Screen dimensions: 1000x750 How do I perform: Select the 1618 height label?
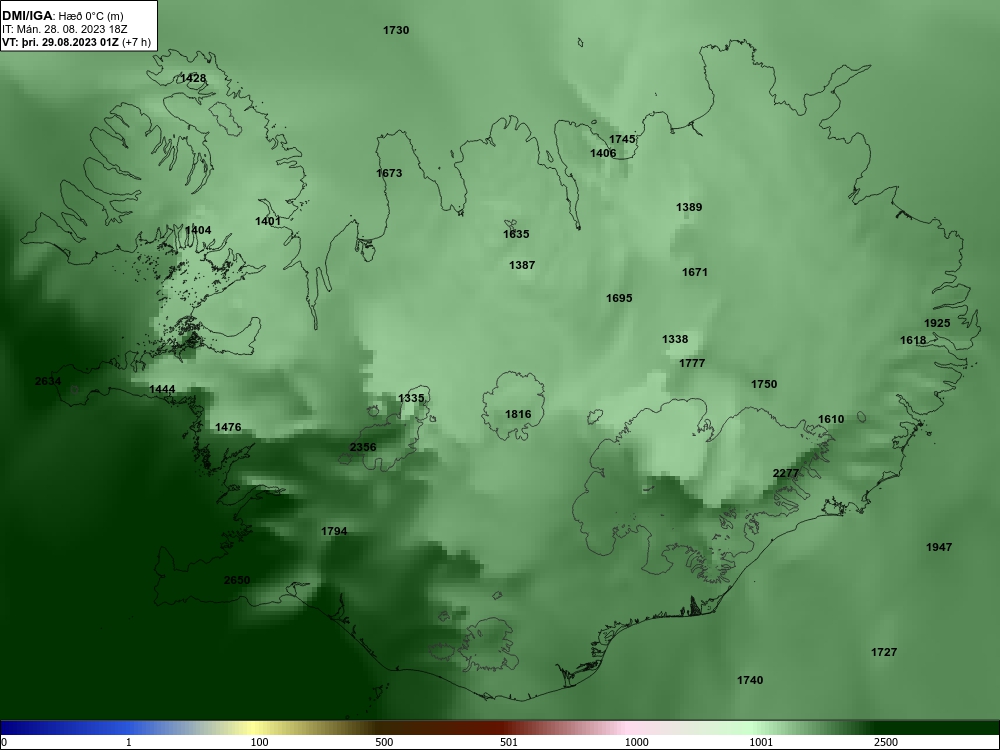[x=913, y=340]
